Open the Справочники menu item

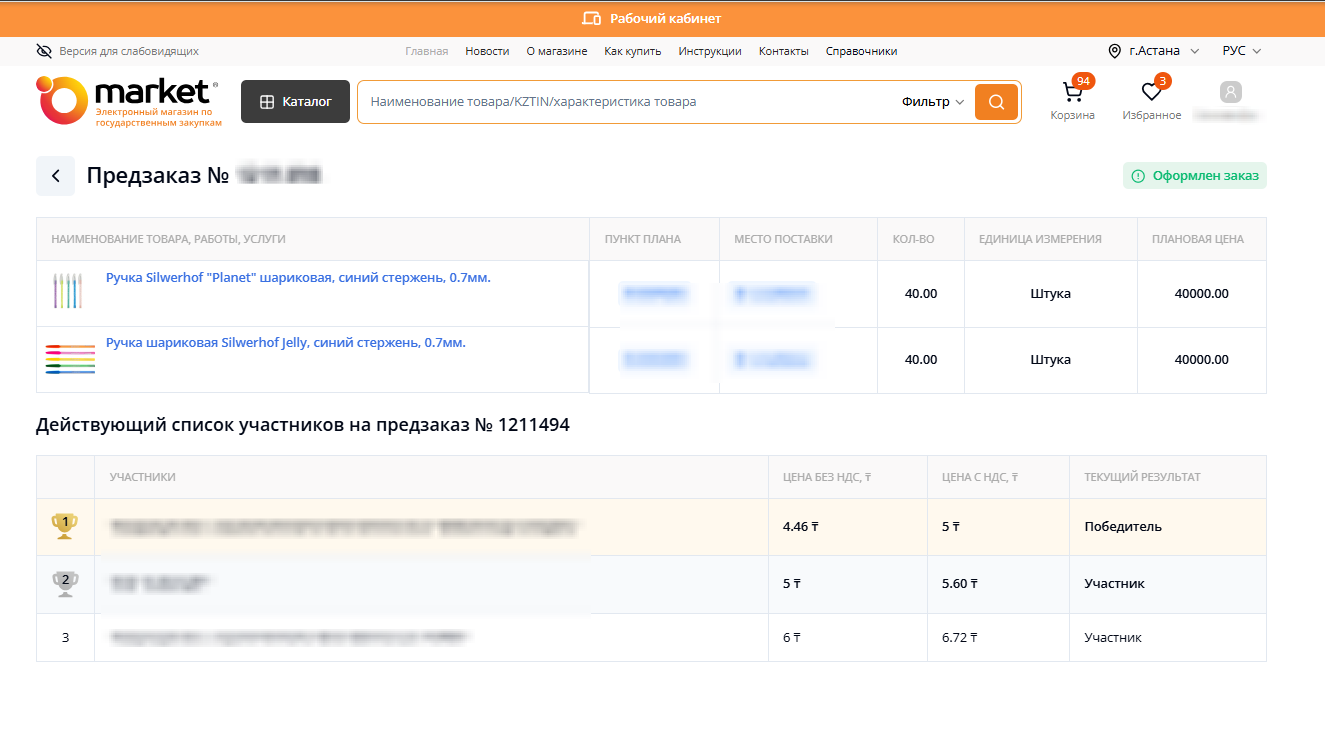pyautogui.click(x=861, y=51)
